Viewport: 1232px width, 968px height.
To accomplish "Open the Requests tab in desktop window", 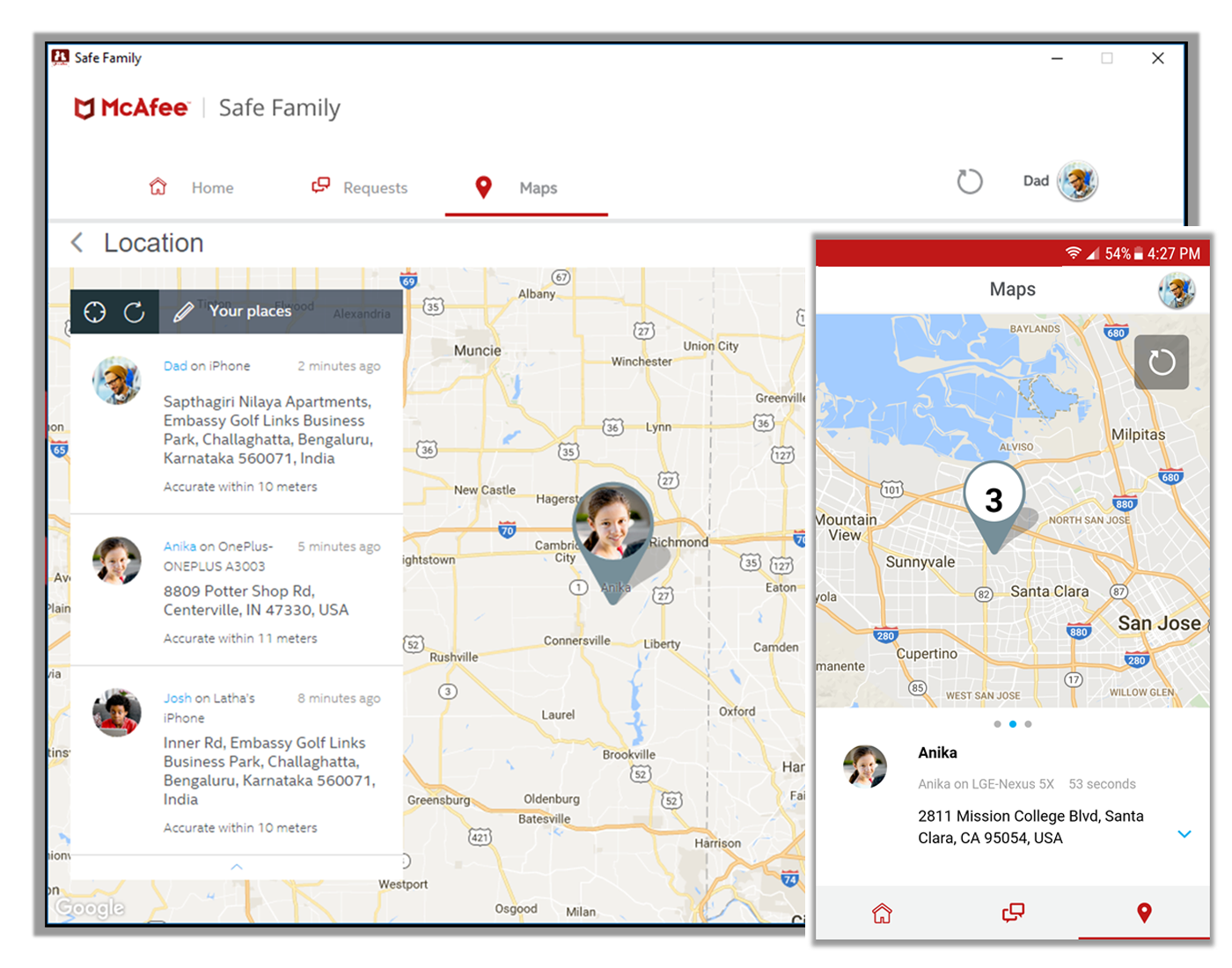I will [360, 187].
